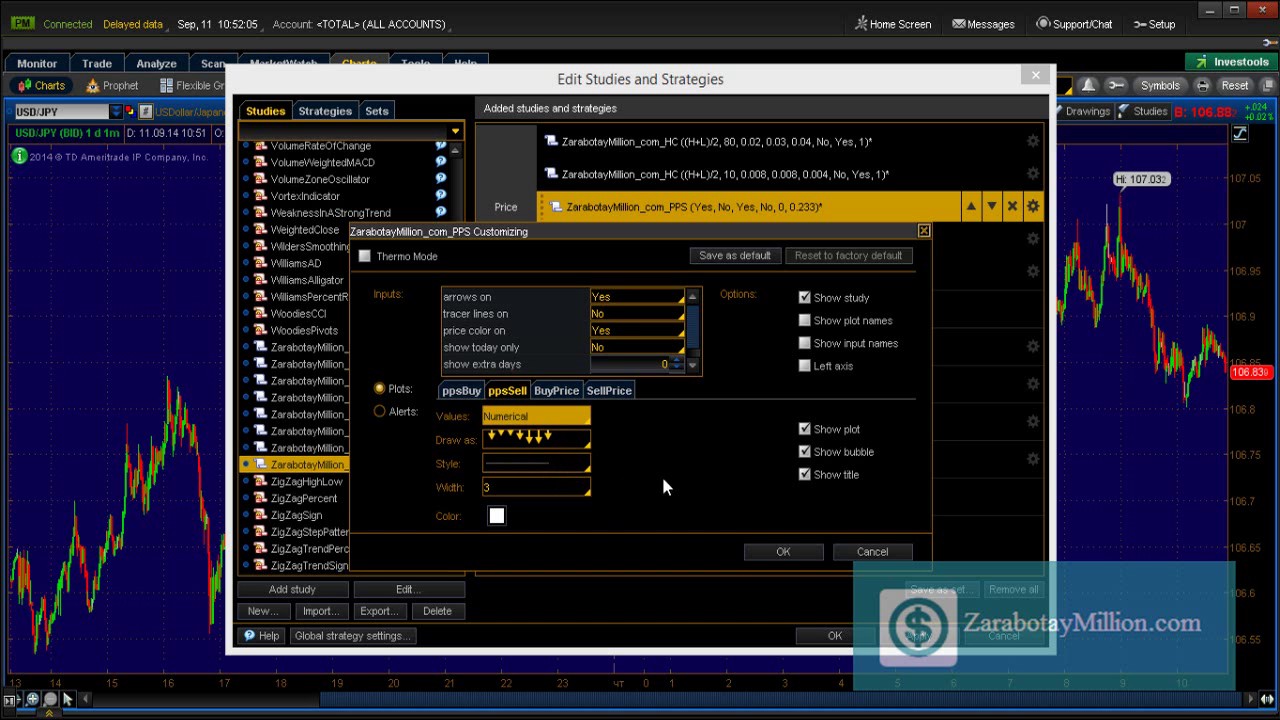
Task: Open Messages from the top bar
Action: [x=983, y=24]
